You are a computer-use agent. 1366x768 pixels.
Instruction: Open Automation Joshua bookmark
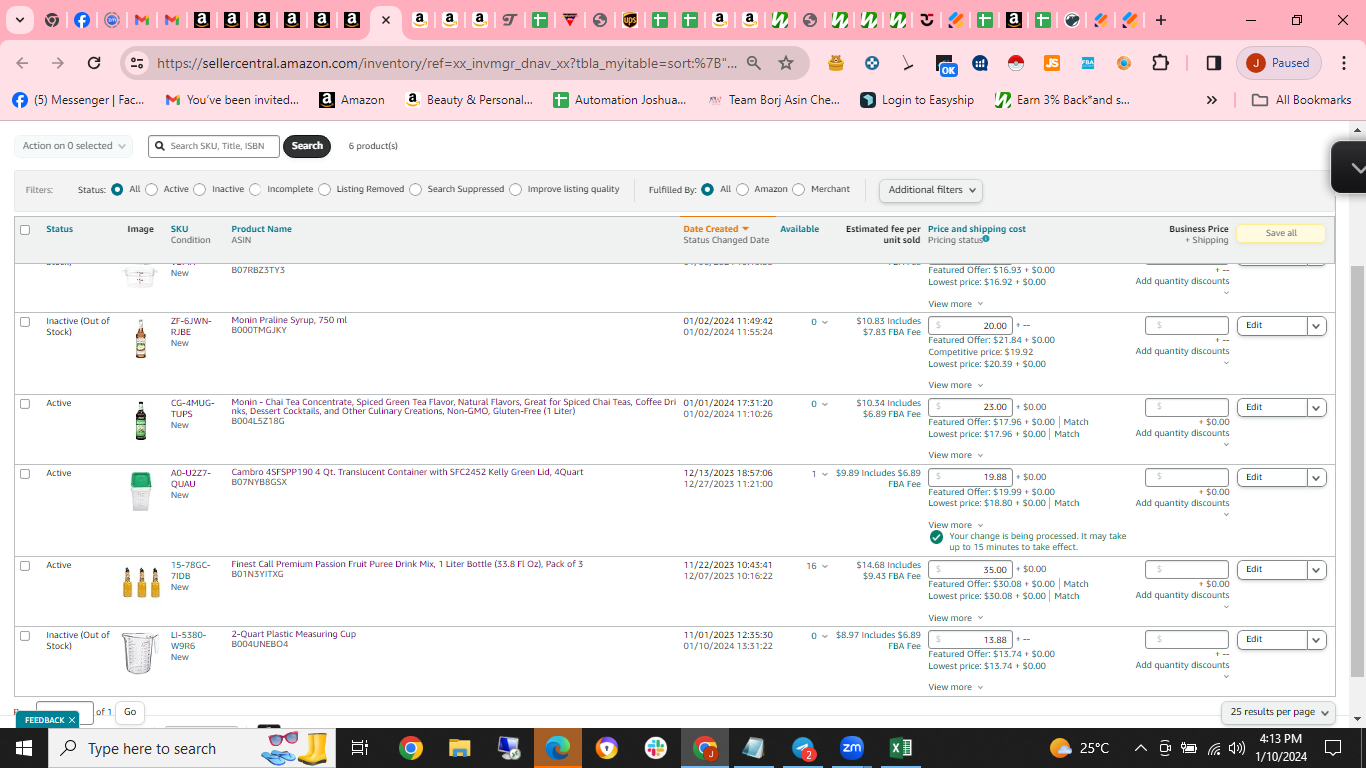(620, 100)
